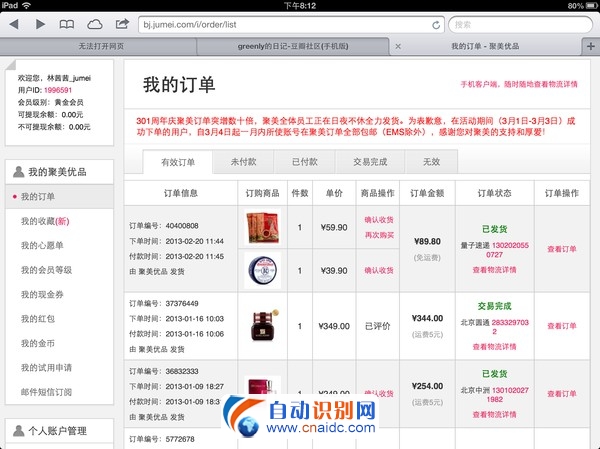
Task: Tap the 下午8:12 clock in status bar
Action: (x=300, y=5)
